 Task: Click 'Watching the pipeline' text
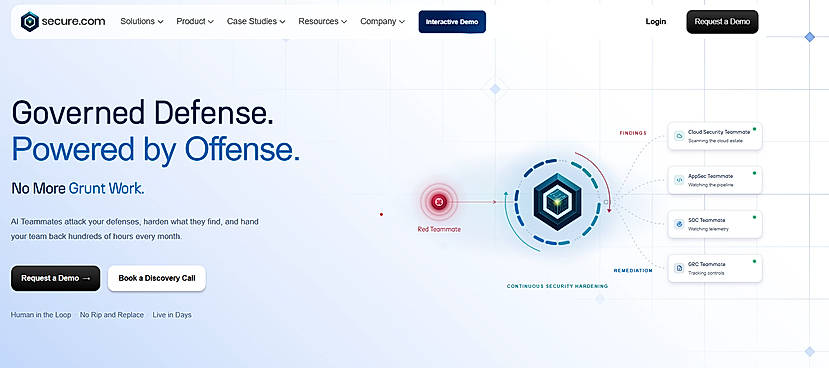pyautogui.click(x=710, y=185)
